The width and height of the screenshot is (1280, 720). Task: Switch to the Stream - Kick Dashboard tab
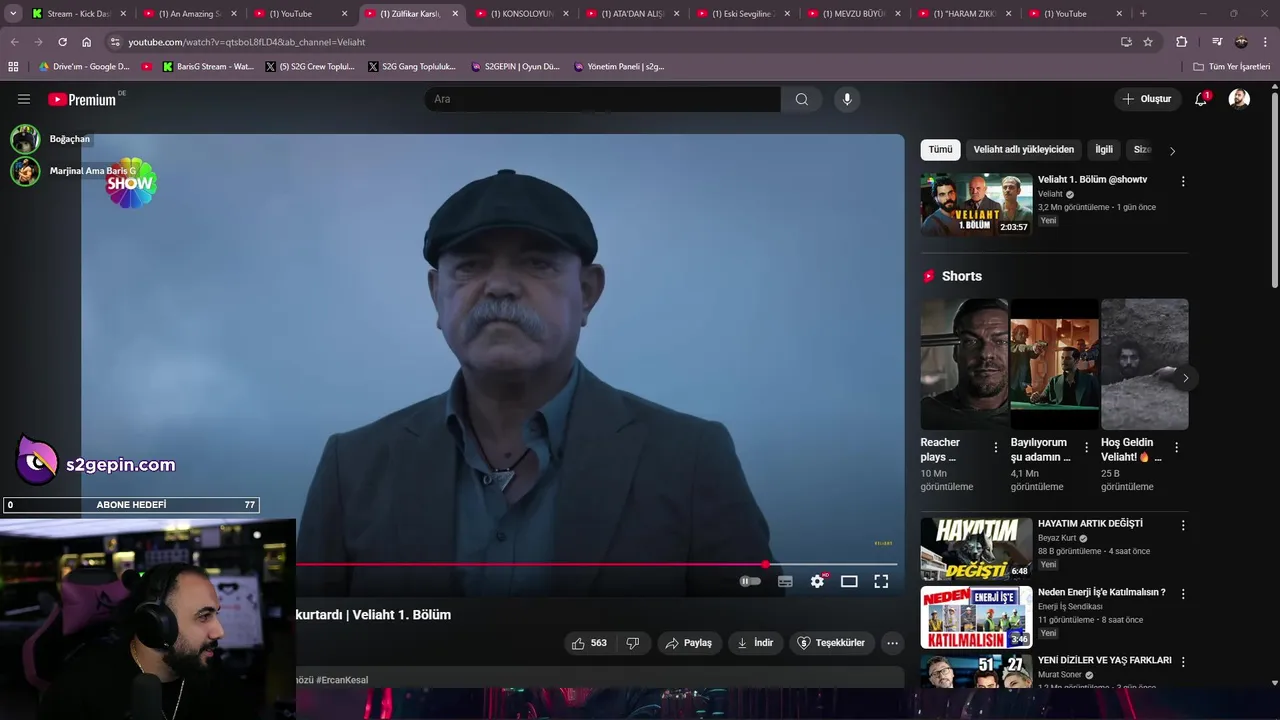(x=78, y=14)
